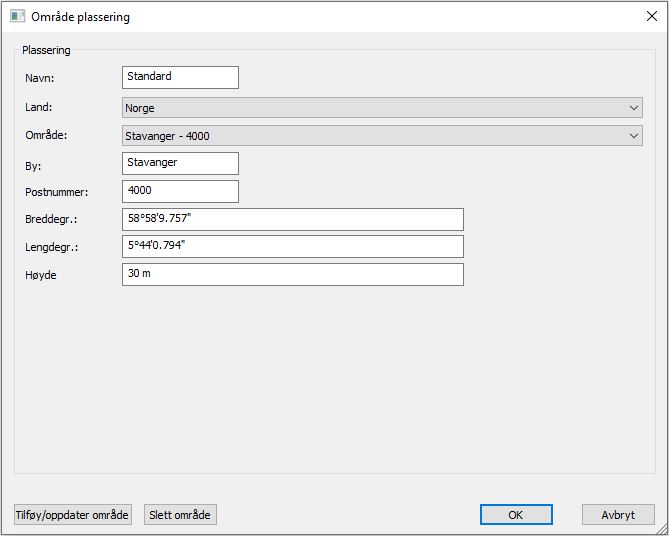The image size is (669, 536).
Task: Click the Plassering group box heading
Action: point(46,50)
